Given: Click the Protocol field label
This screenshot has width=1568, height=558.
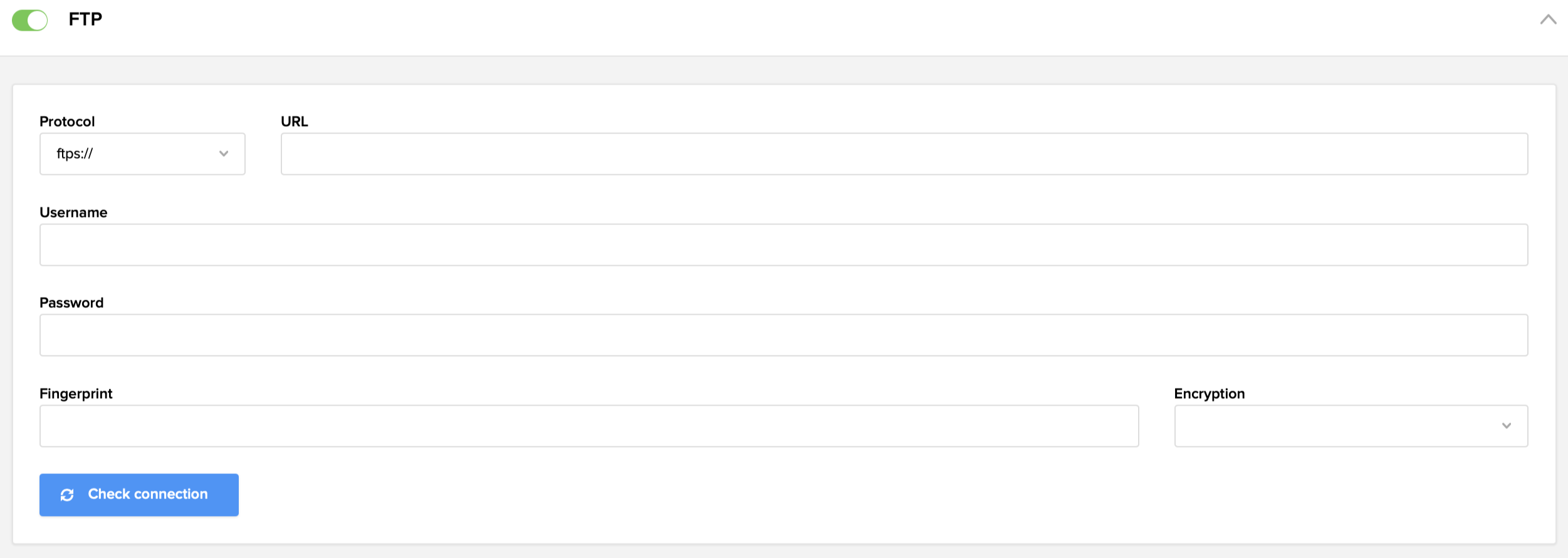Looking at the screenshot, I should pyautogui.click(x=67, y=122).
